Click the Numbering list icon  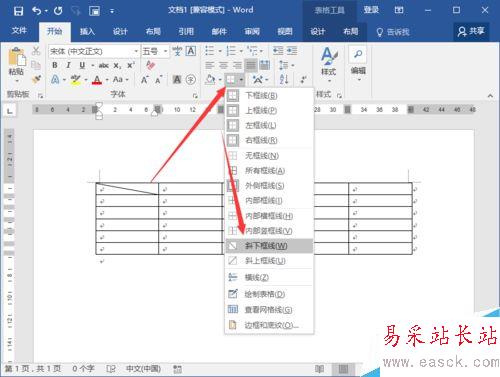point(231,51)
